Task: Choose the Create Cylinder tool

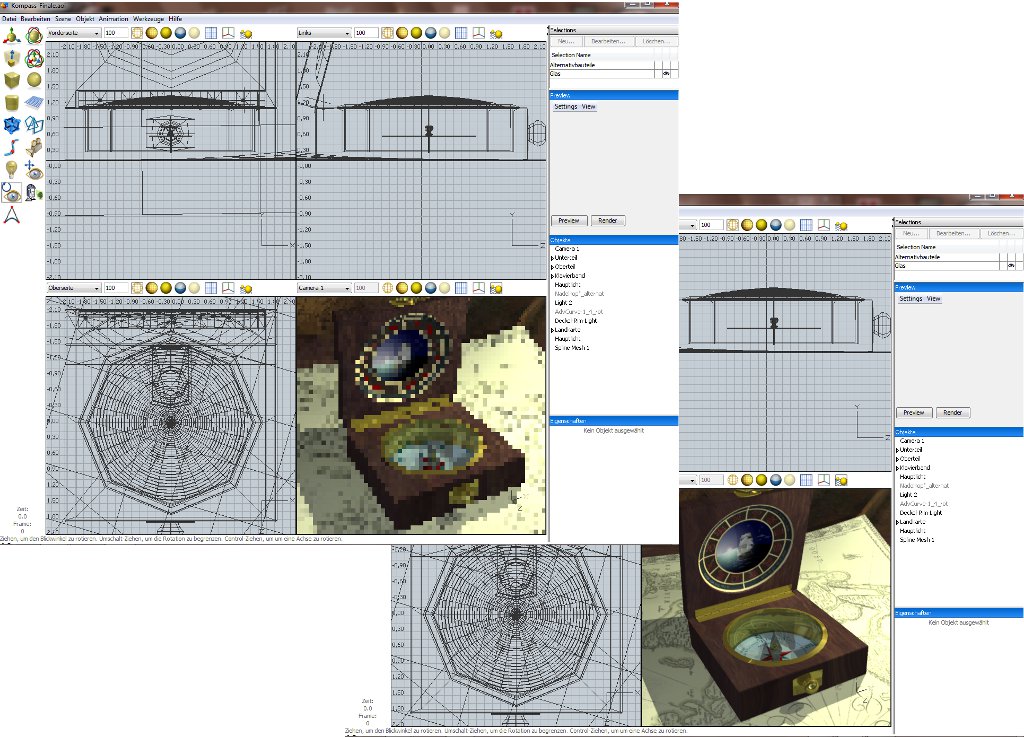Action: tap(12, 102)
